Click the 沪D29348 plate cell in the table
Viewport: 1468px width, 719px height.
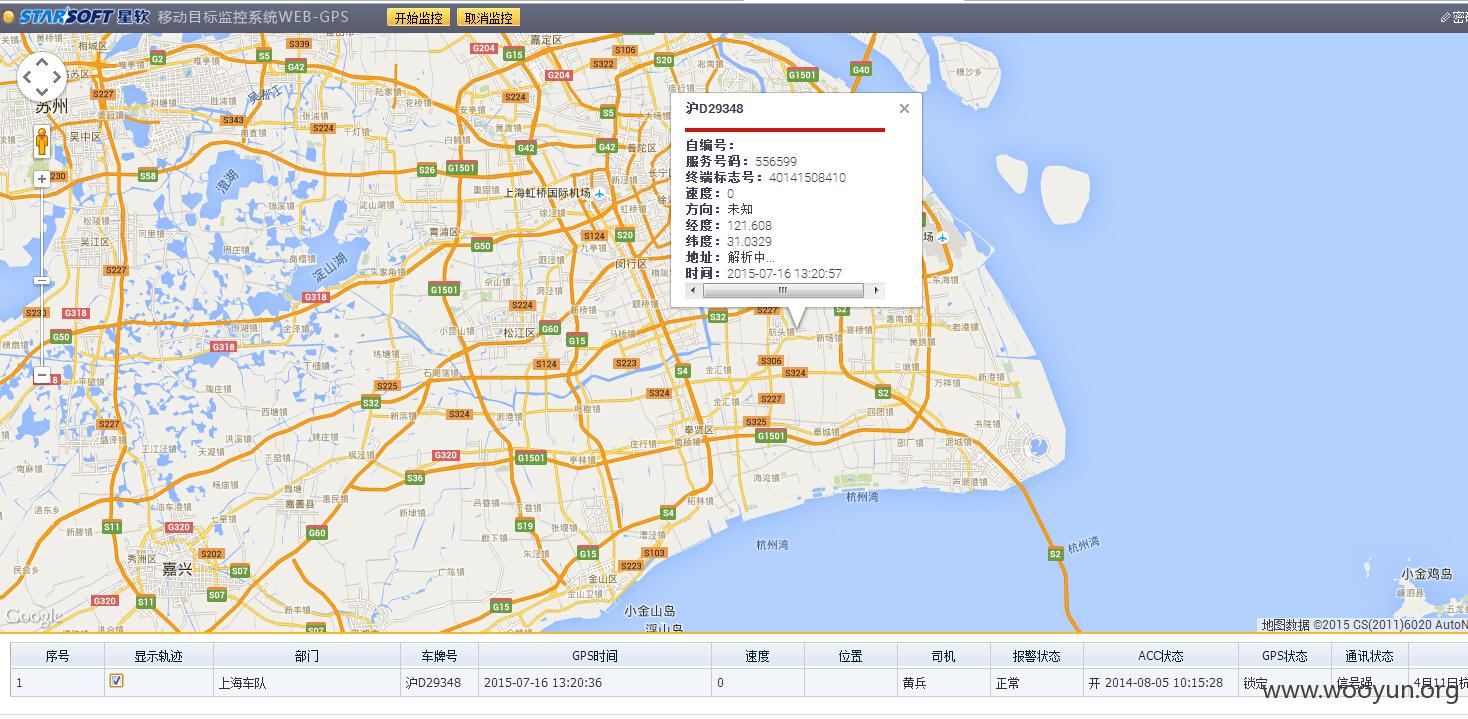pyautogui.click(x=439, y=683)
